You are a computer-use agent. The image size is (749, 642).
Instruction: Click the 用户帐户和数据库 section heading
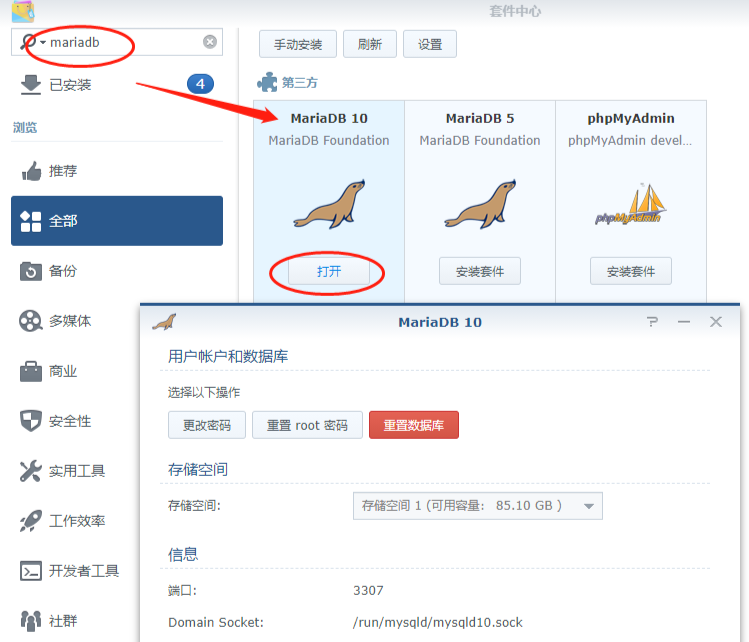228,356
